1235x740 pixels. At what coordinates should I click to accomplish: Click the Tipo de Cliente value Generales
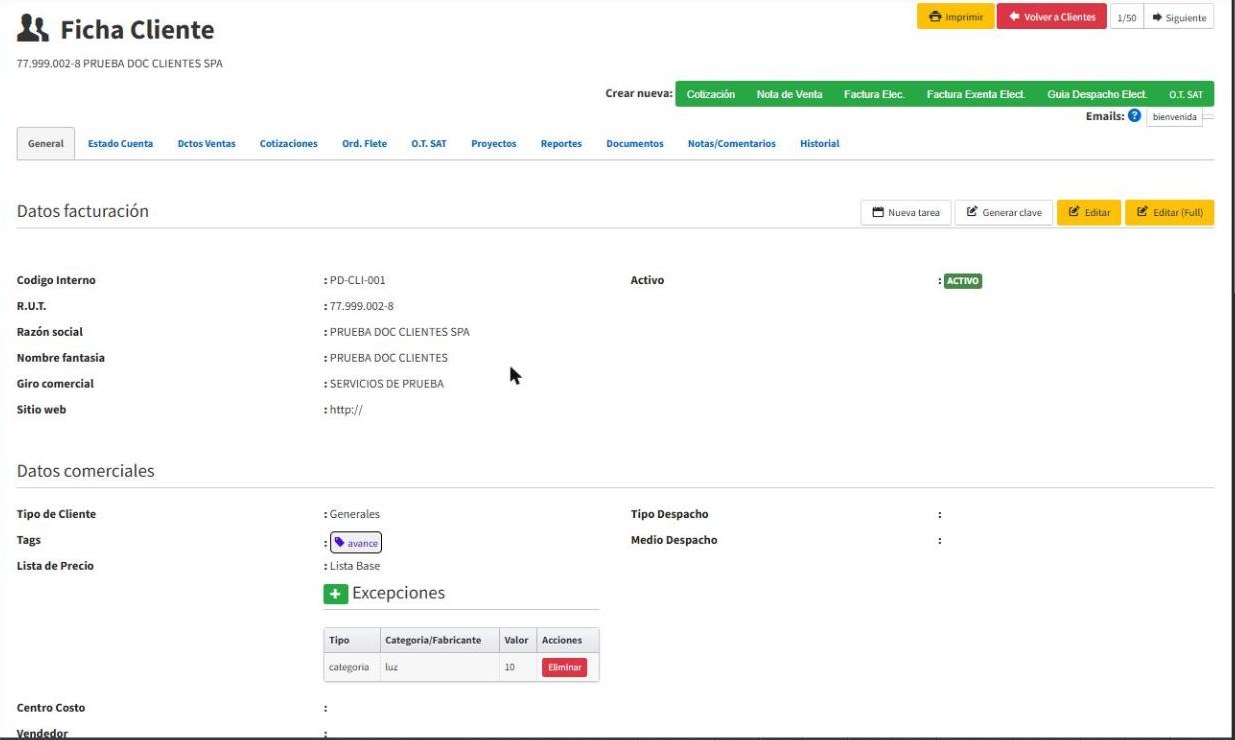tap(355, 514)
